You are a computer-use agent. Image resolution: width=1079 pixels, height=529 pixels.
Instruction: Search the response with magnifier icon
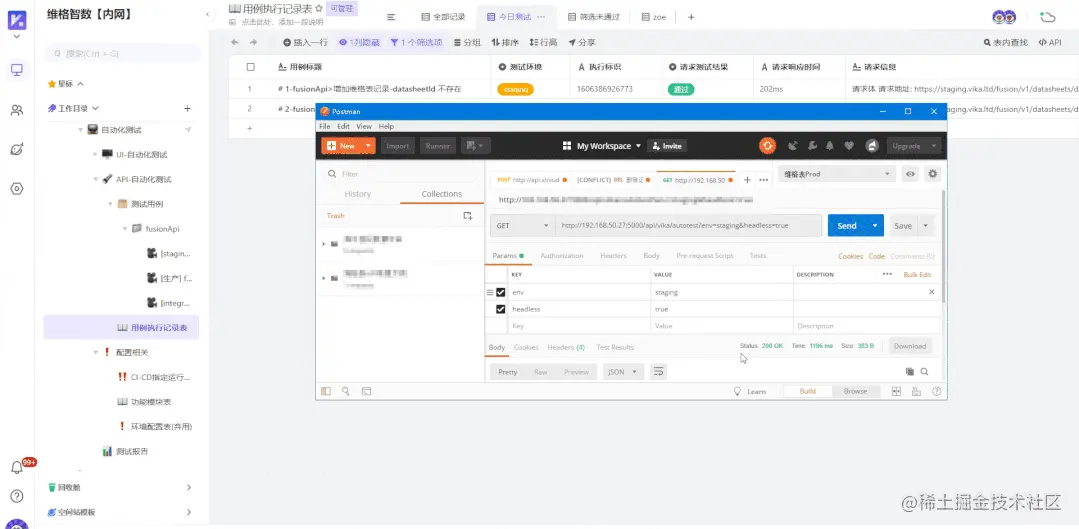(x=924, y=371)
